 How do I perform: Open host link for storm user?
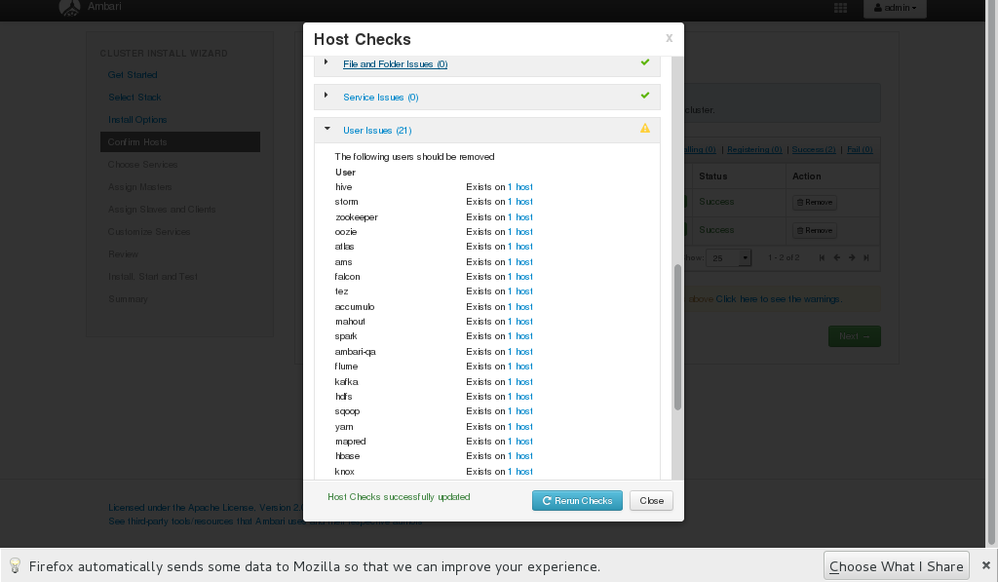(520, 201)
